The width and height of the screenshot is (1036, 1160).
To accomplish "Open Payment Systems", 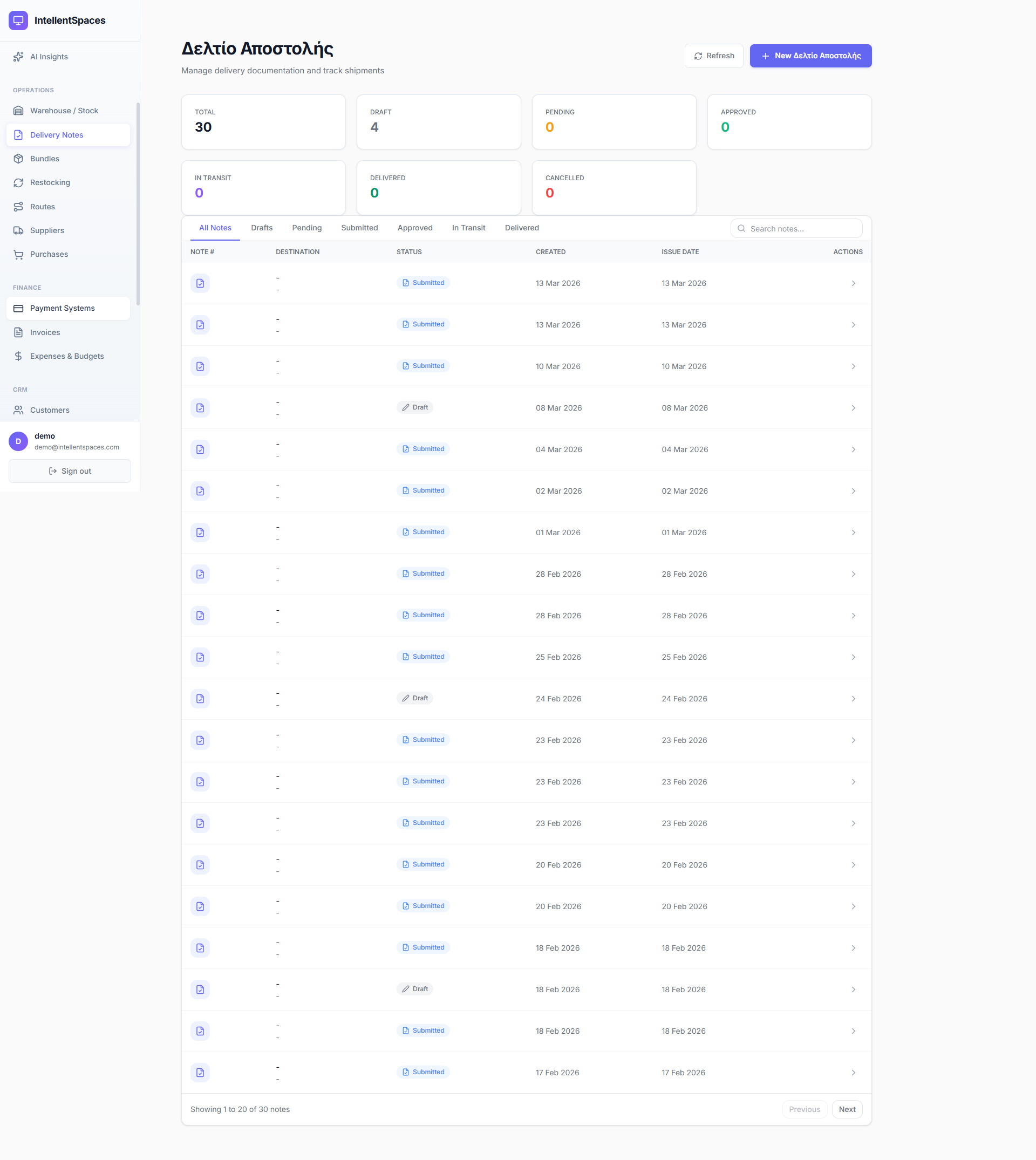I will tap(69, 308).
